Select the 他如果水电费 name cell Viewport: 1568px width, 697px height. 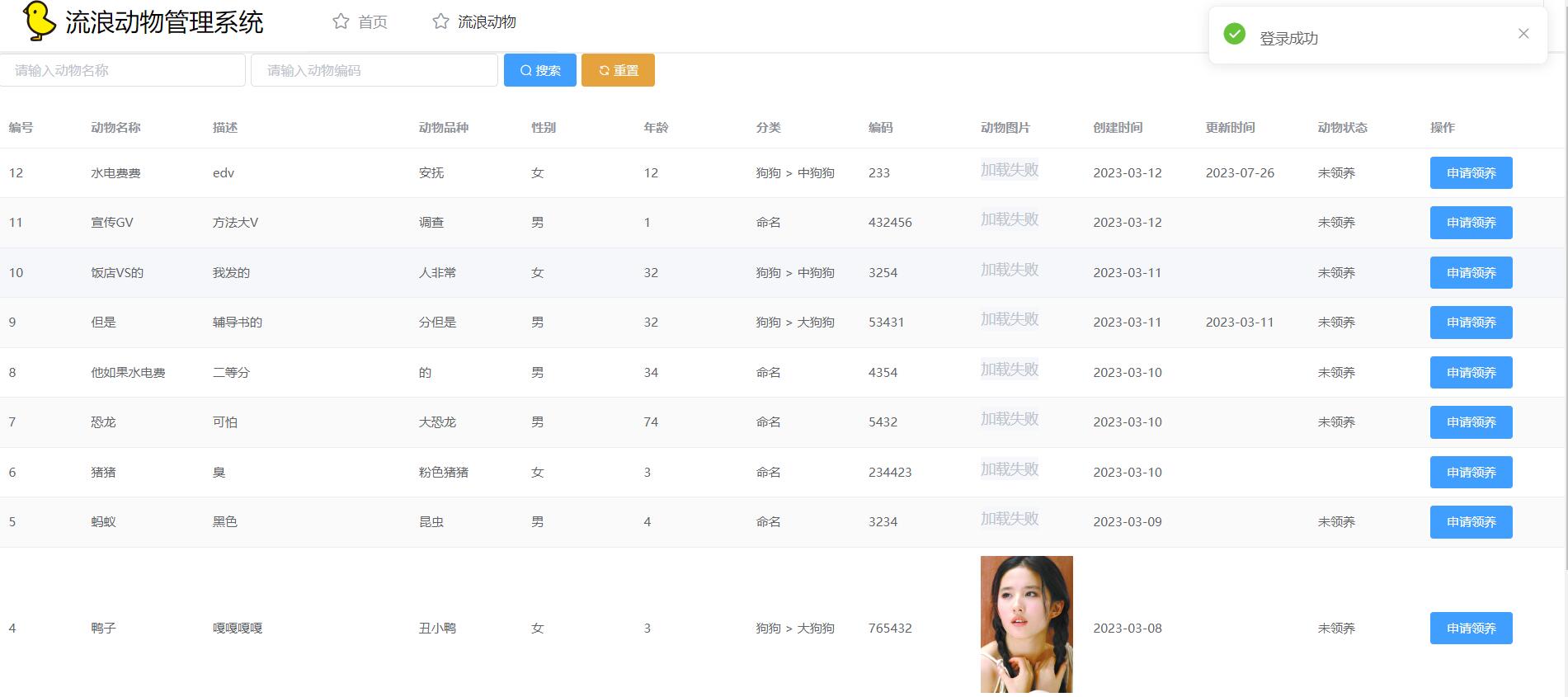click(128, 373)
